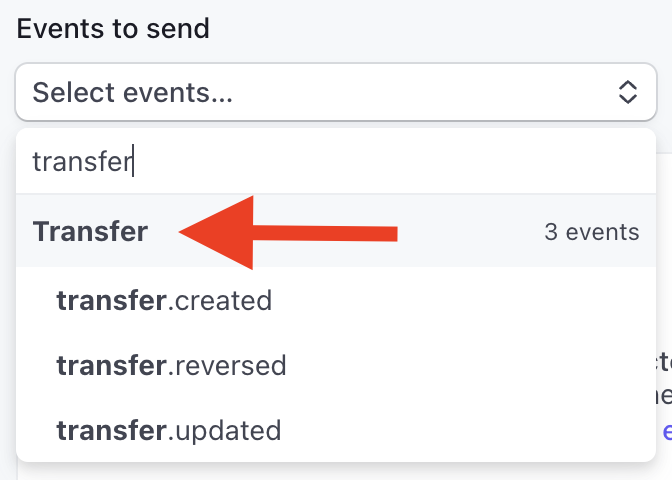Pick transfer.reversed from the list
Viewport: 672px width, 480px height.
(x=171, y=366)
